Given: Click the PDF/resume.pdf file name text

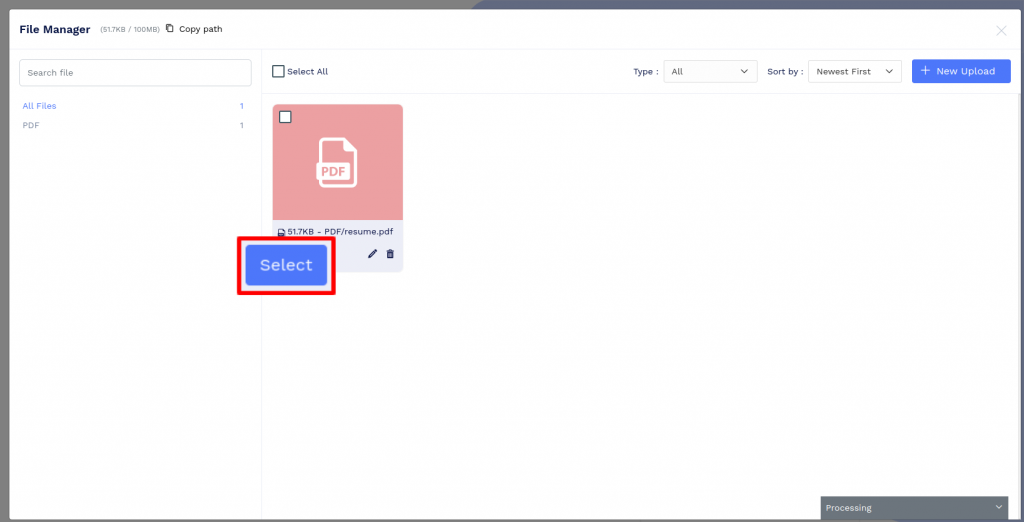Looking at the screenshot, I should pos(359,232).
